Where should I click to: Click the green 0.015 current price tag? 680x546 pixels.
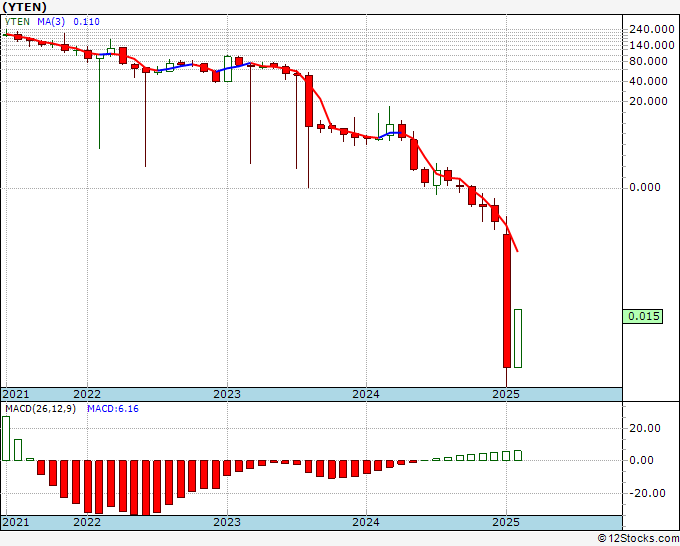click(x=643, y=316)
